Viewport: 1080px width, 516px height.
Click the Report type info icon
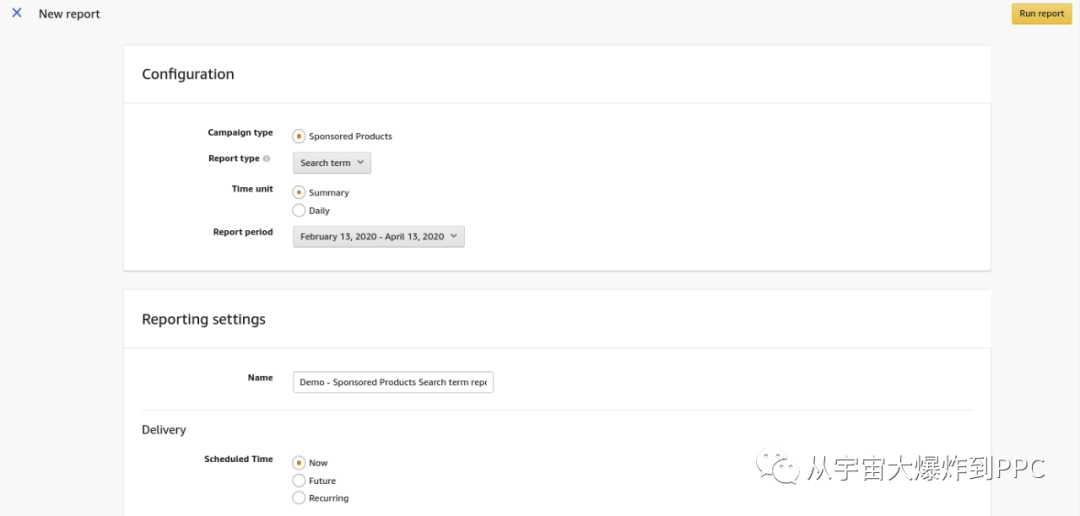[x=266, y=159]
